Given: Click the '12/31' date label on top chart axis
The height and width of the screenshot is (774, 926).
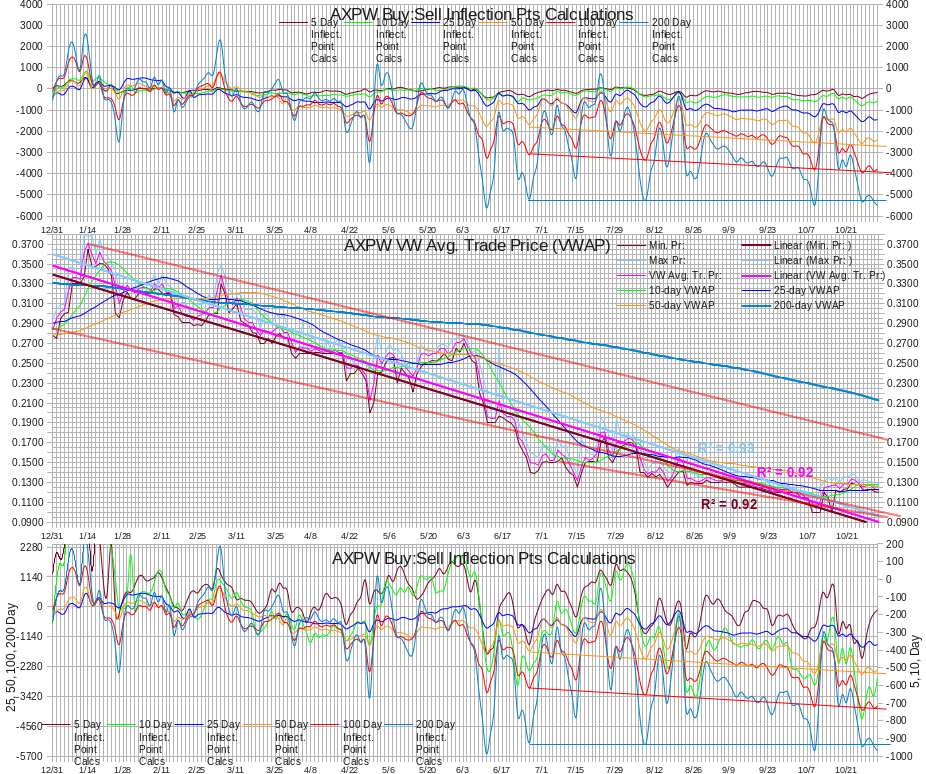Looking at the screenshot, I should 51,230.
